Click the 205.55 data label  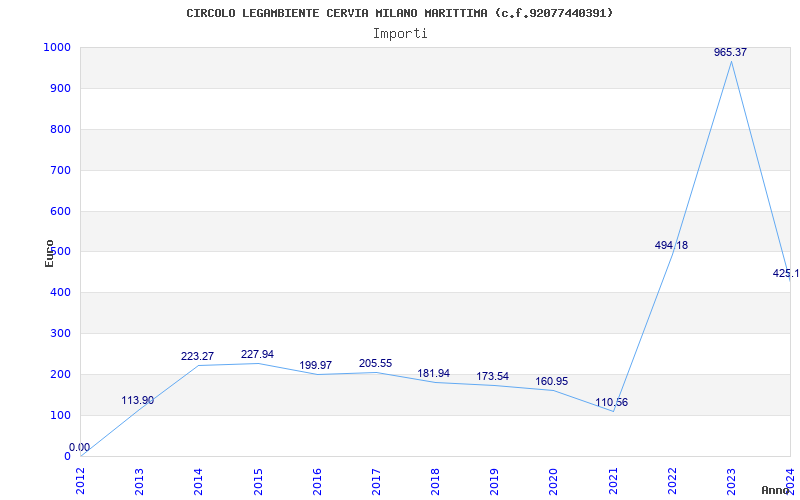point(375,364)
